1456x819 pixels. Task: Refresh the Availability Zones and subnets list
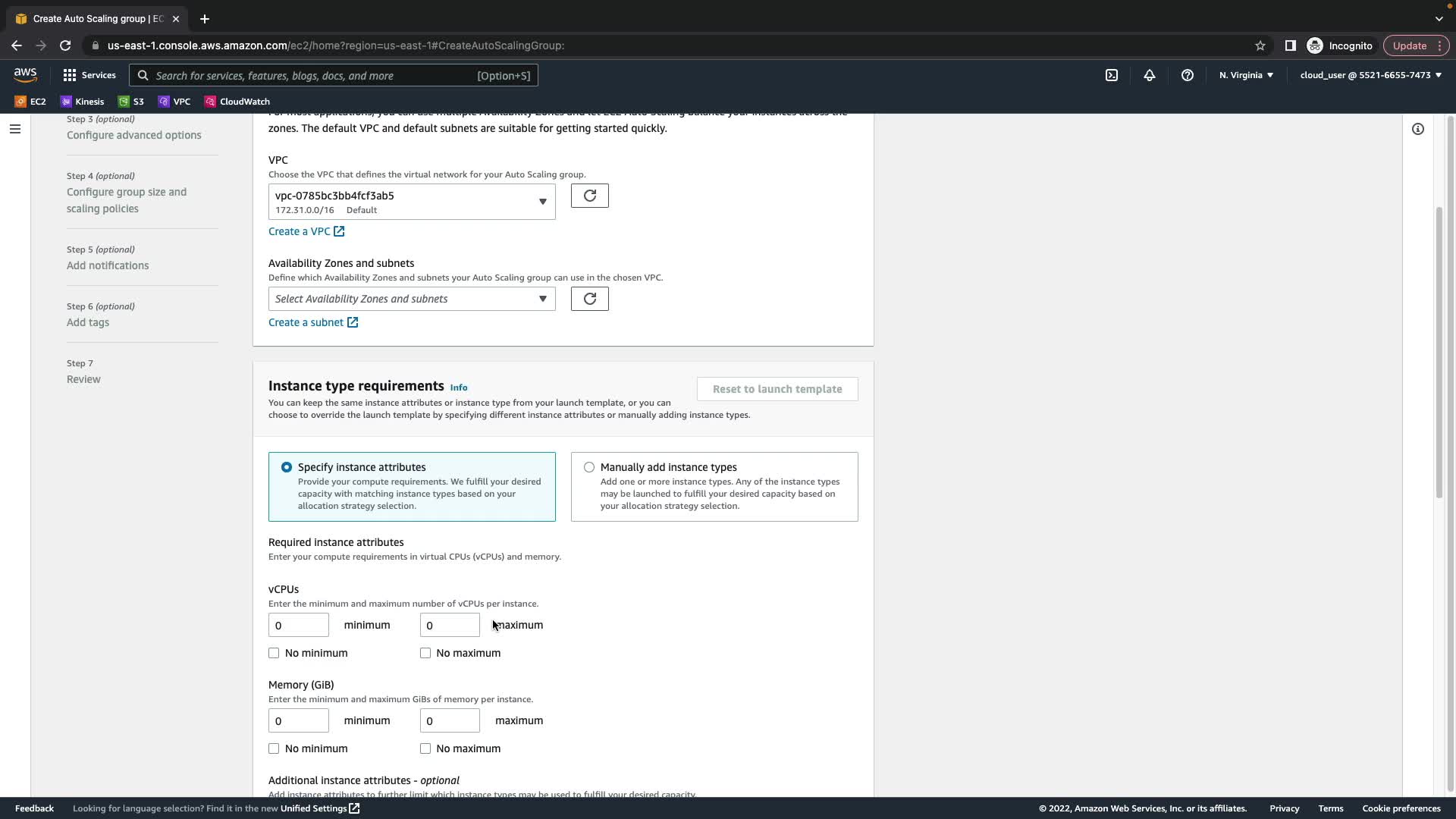point(589,299)
